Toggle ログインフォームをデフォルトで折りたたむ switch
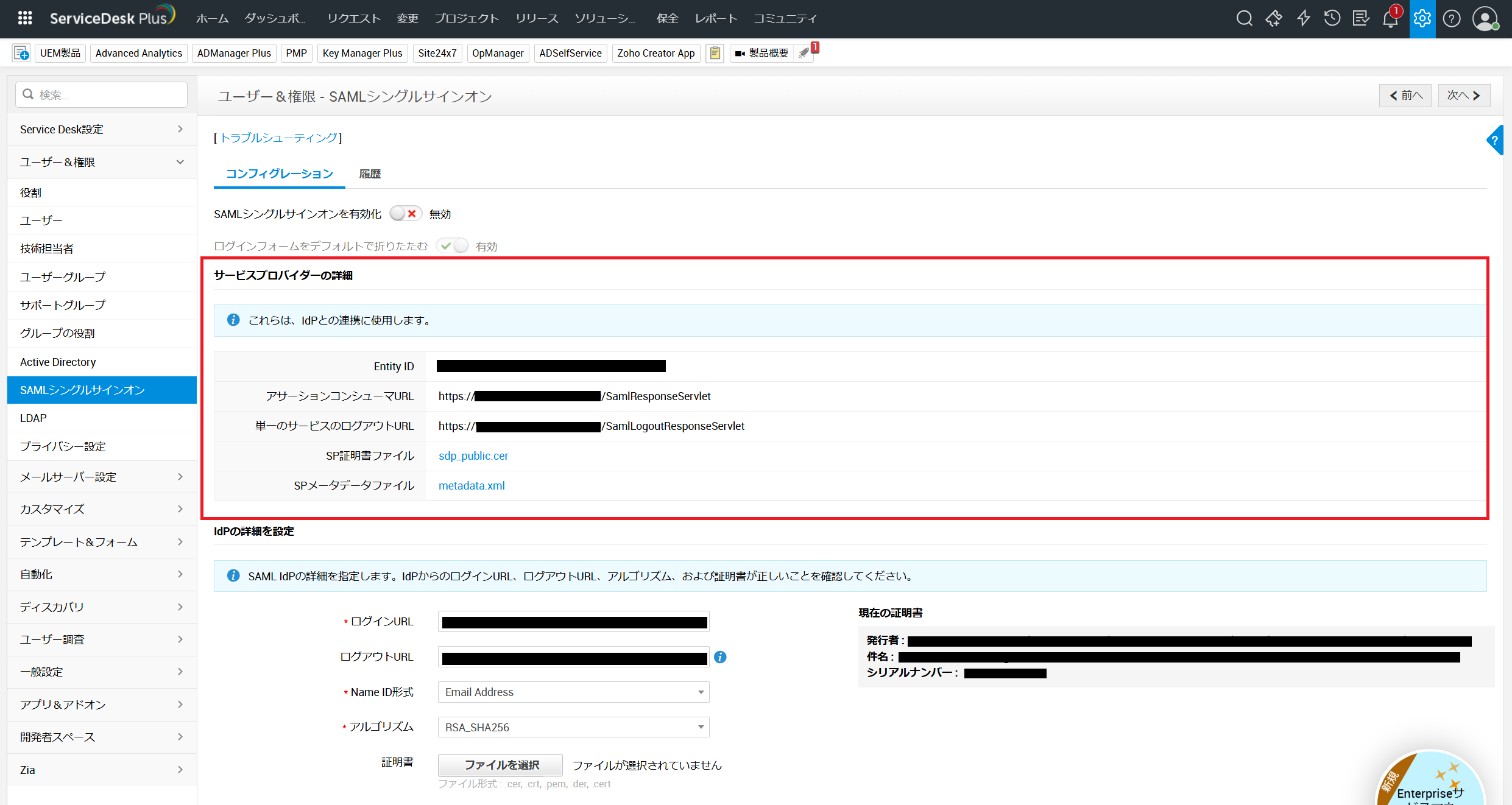The width and height of the screenshot is (1512, 805). (x=453, y=246)
